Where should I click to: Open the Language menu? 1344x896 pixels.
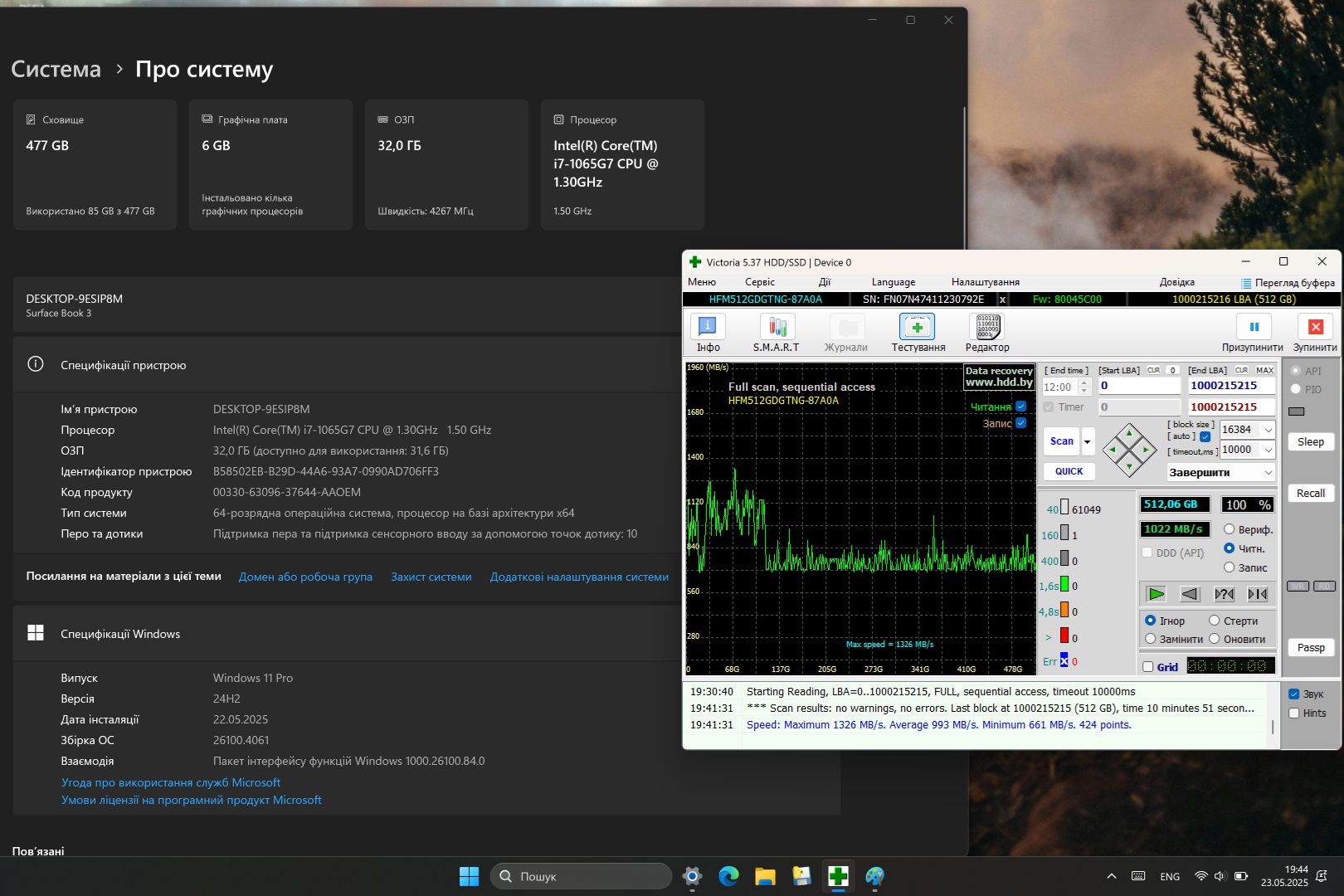(894, 282)
